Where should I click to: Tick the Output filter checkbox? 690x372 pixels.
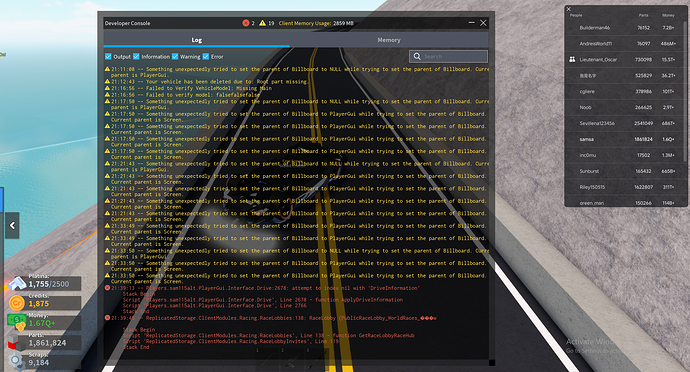click(108, 56)
